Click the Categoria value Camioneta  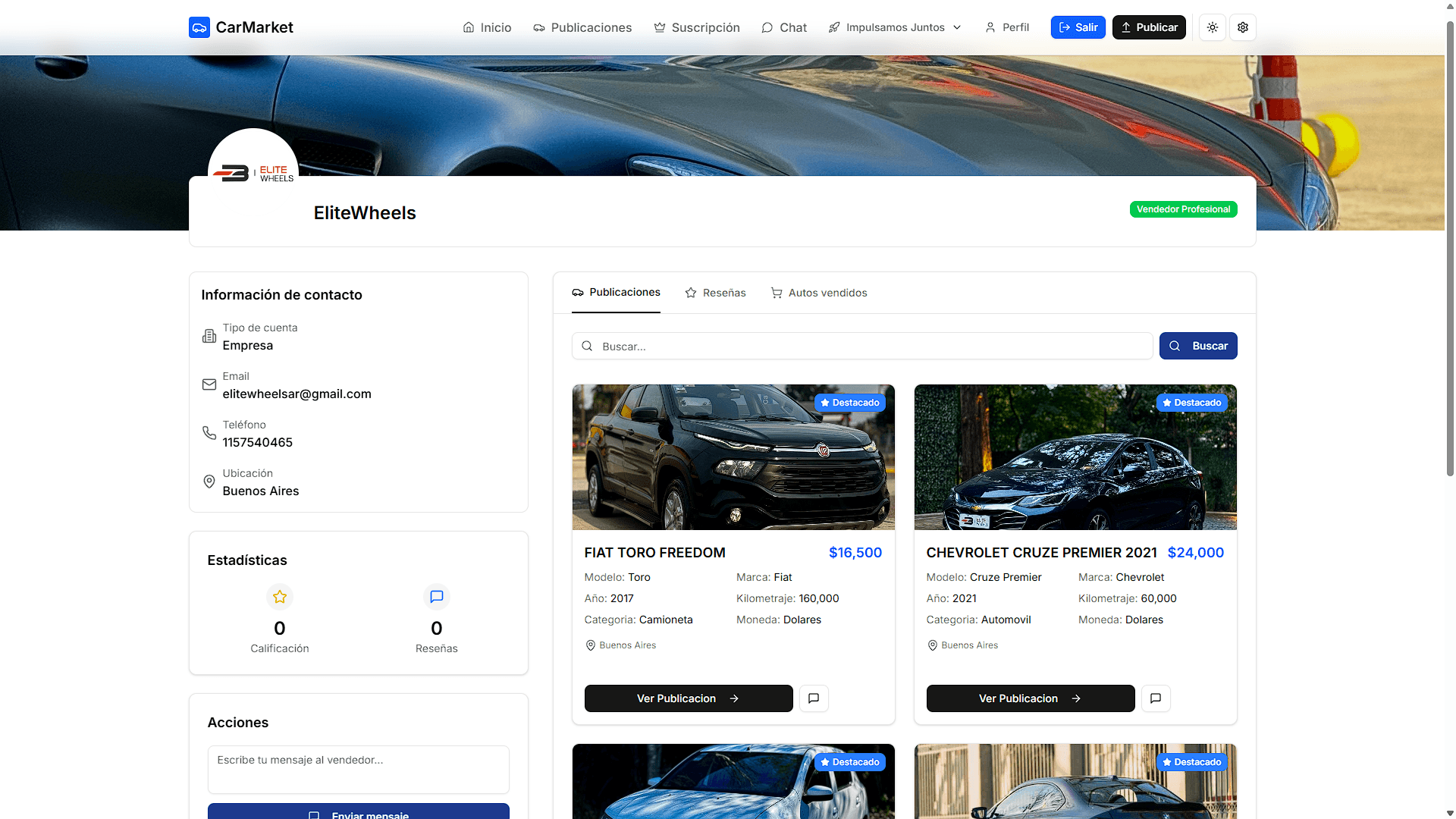tap(666, 620)
